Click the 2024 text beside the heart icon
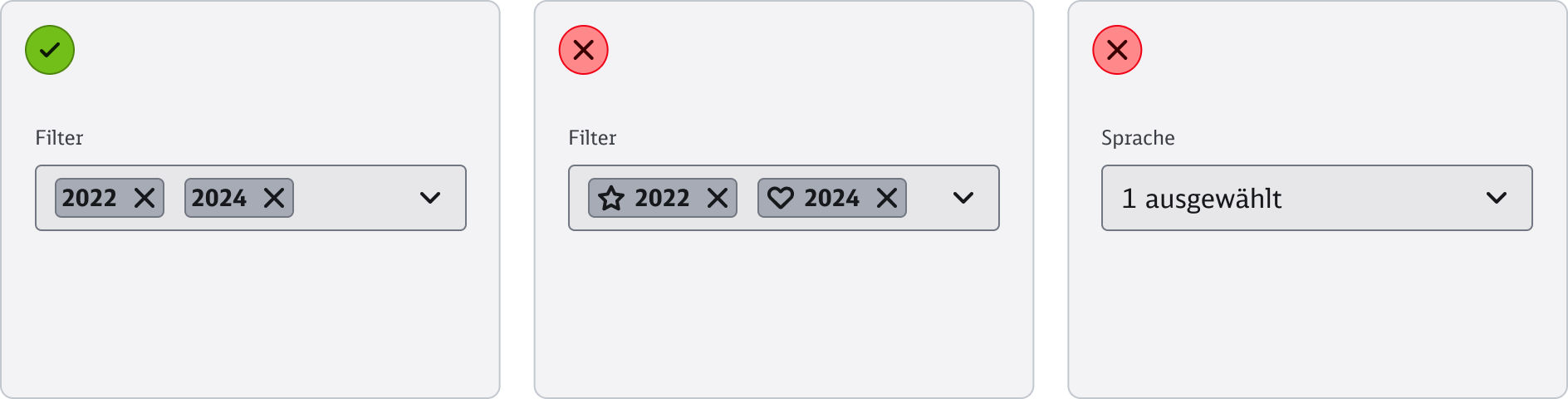Image resolution: width=1568 pixels, height=399 pixels. pos(831,198)
